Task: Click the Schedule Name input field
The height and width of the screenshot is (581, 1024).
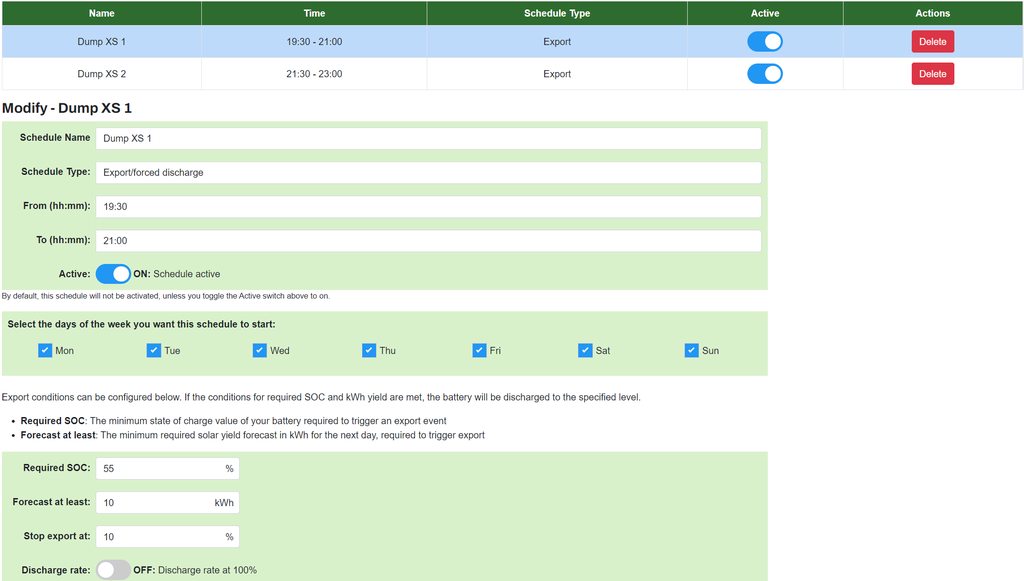Action: point(428,138)
